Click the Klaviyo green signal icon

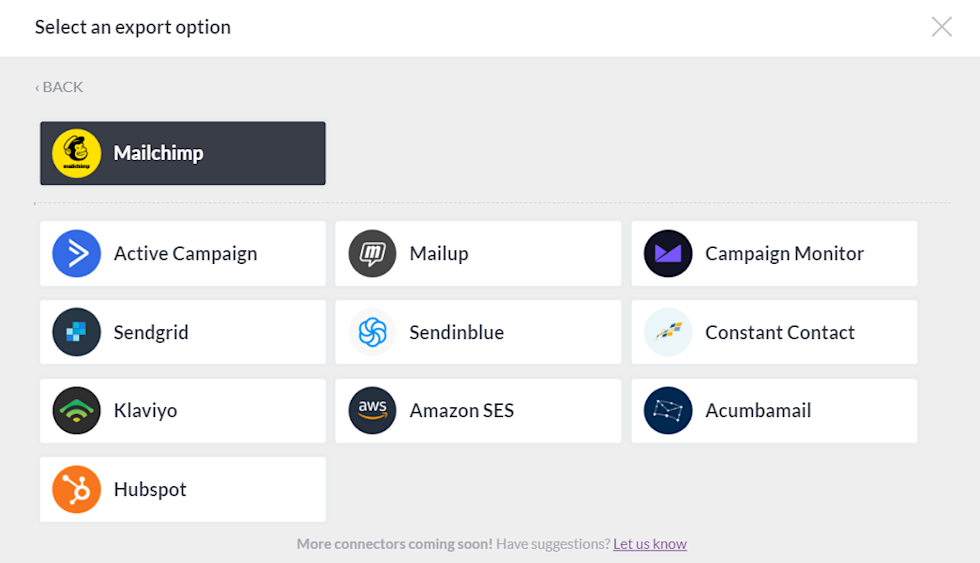[x=77, y=411]
